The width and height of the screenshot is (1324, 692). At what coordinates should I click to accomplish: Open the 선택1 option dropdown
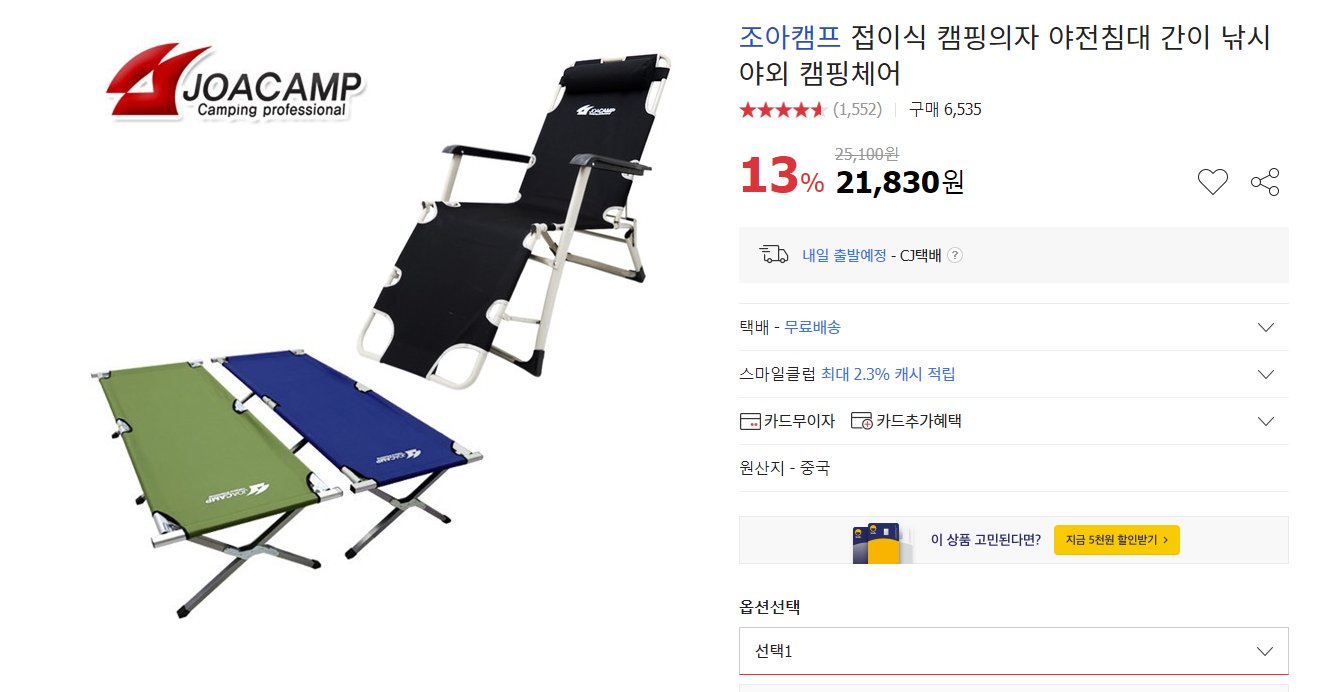[1013, 651]
